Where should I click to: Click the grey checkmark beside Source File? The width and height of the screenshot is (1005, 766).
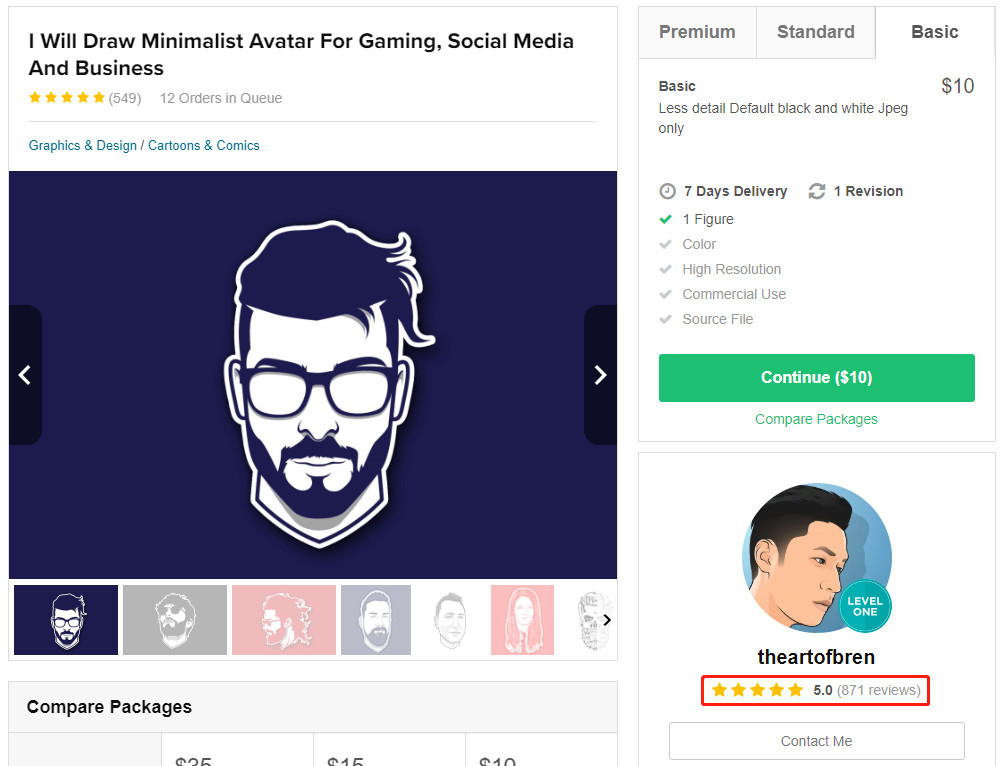665,319
